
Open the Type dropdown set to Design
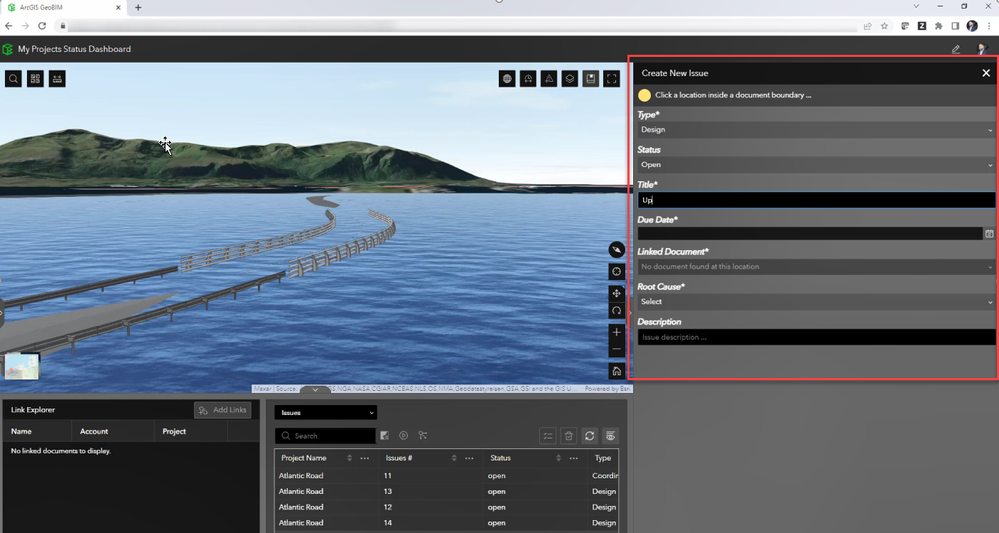[x=814, y=130]
